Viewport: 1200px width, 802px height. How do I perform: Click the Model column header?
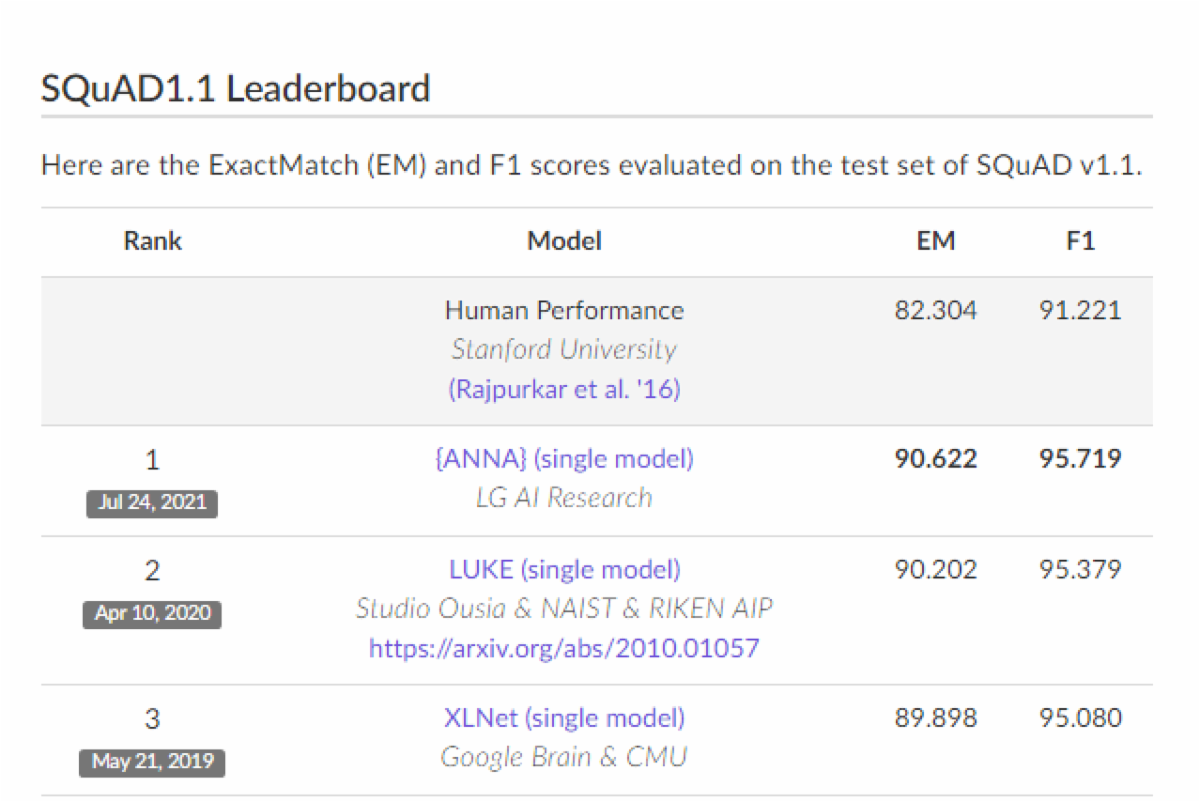click(564, 241)
